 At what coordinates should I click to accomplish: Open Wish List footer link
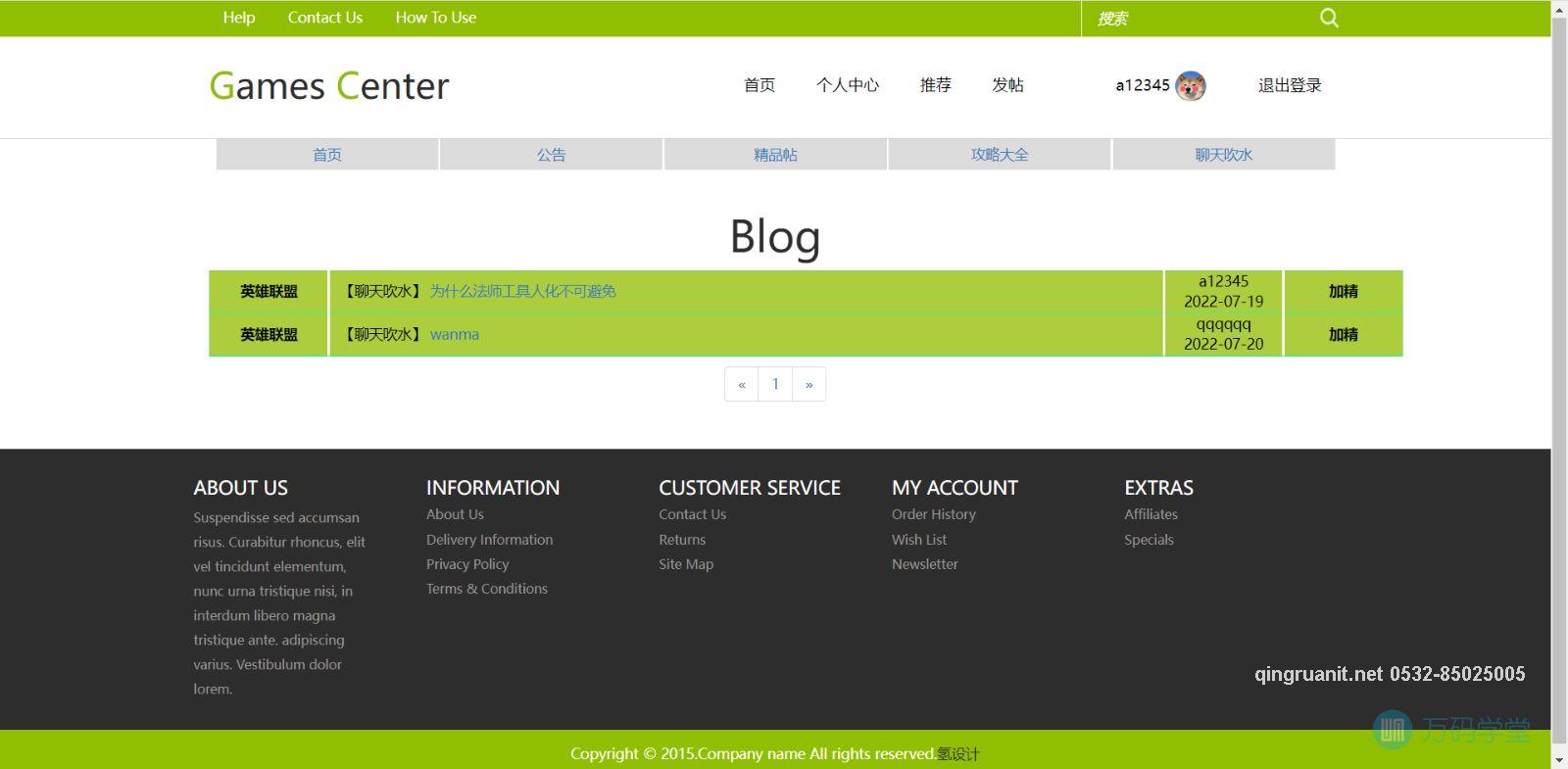pos(919,540)
